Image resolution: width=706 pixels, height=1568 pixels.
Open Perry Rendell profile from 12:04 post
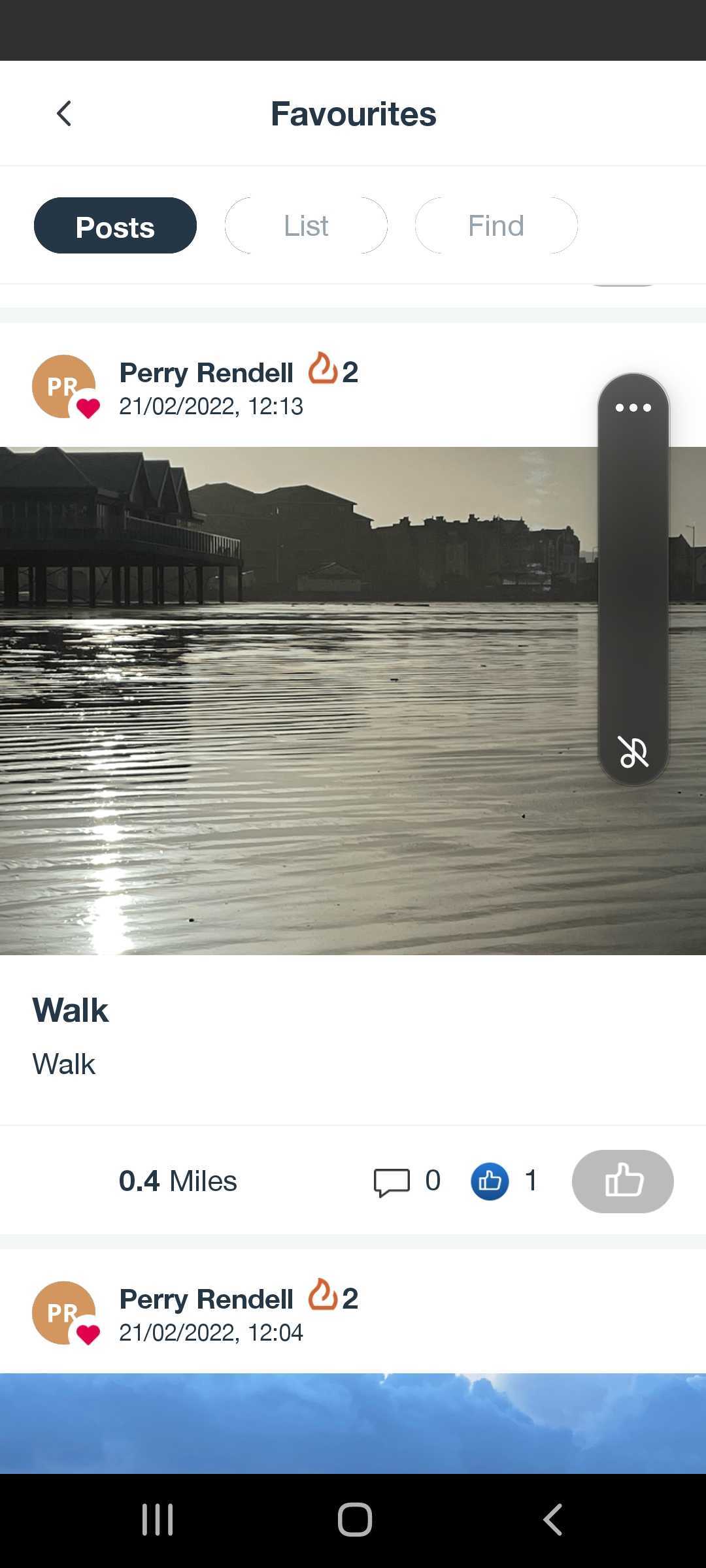(206, 1299)
